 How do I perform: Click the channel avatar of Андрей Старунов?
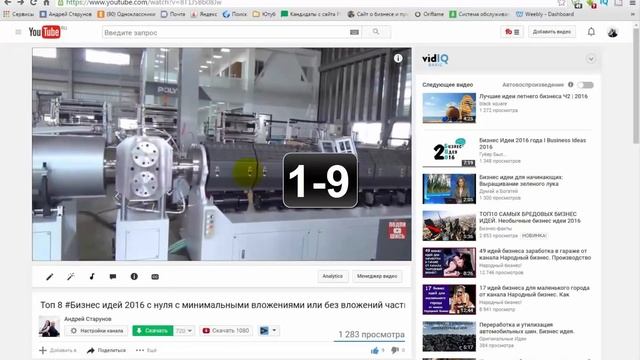coord(49,327)
